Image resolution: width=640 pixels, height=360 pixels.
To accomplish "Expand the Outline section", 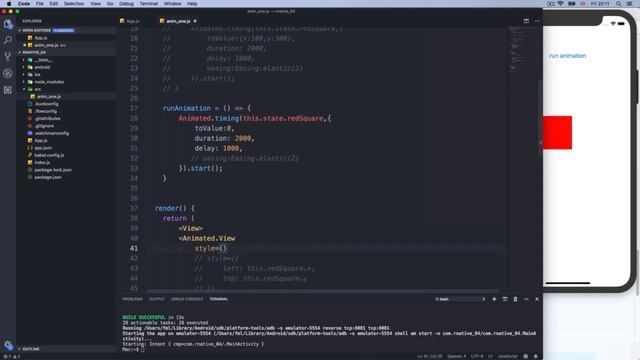I will tap(31, 349).
